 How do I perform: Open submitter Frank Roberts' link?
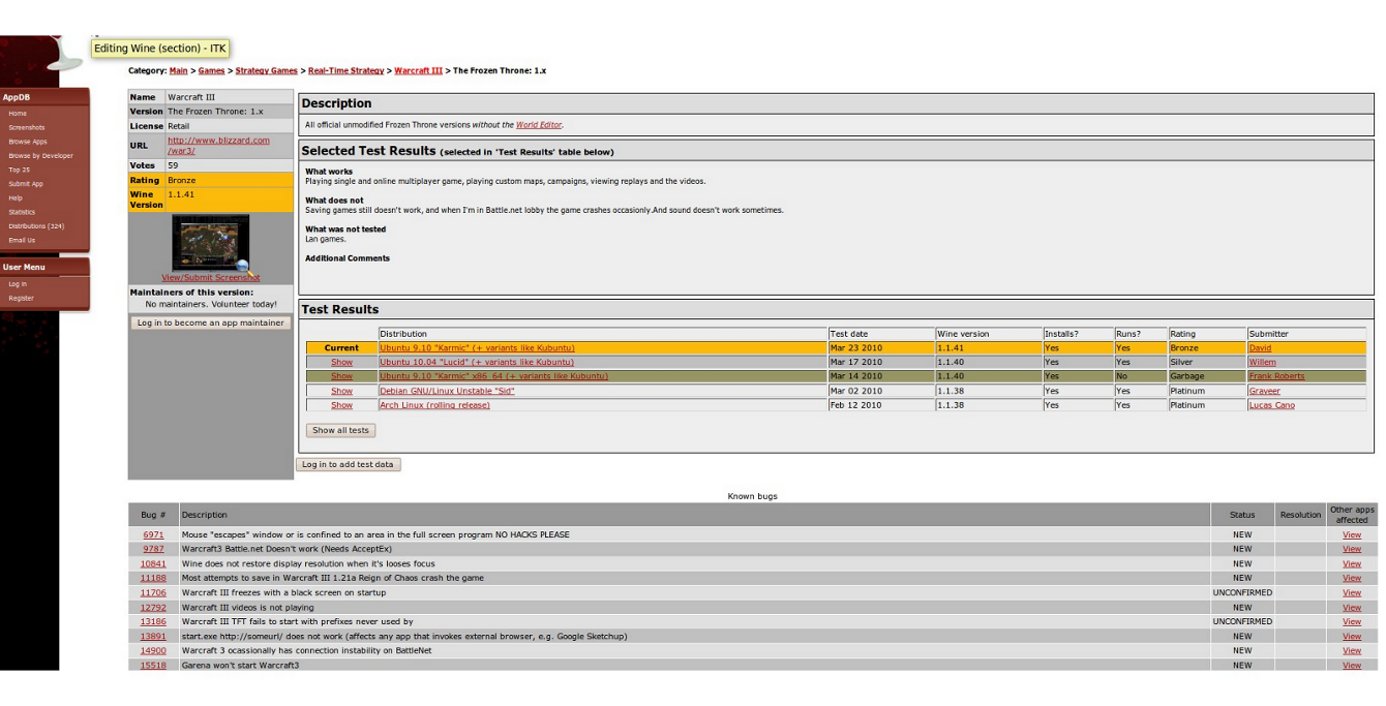pyautogui.click(x=1276, y=376)
